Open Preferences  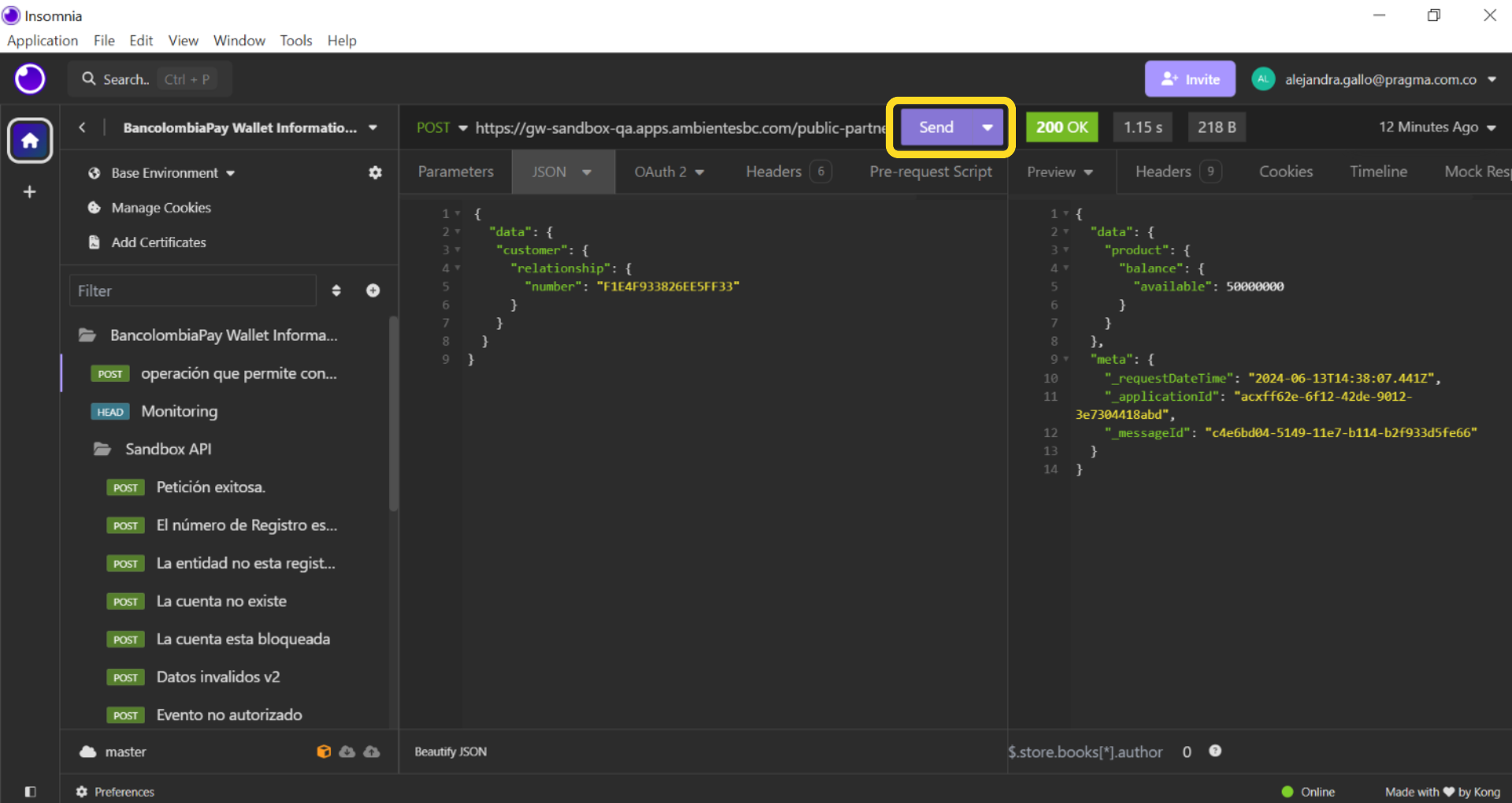124,792
